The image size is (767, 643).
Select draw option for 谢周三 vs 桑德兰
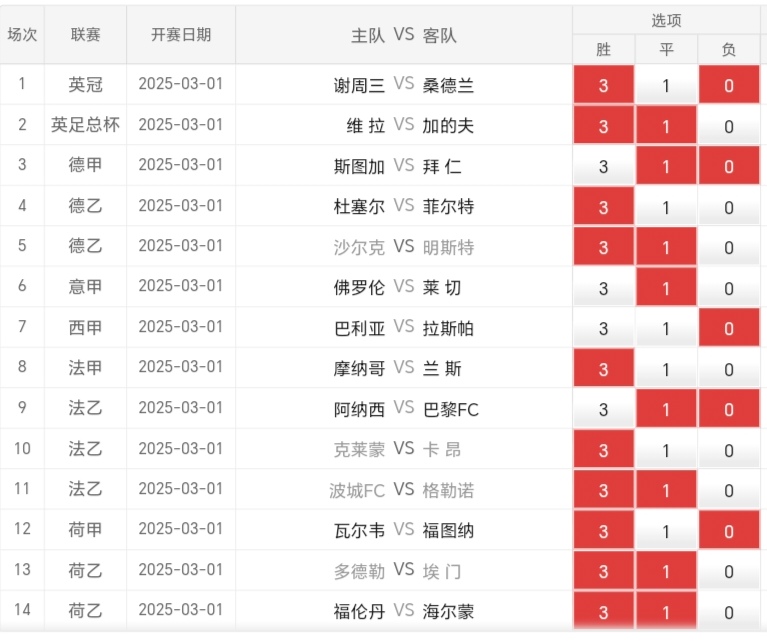click(666, 85)
